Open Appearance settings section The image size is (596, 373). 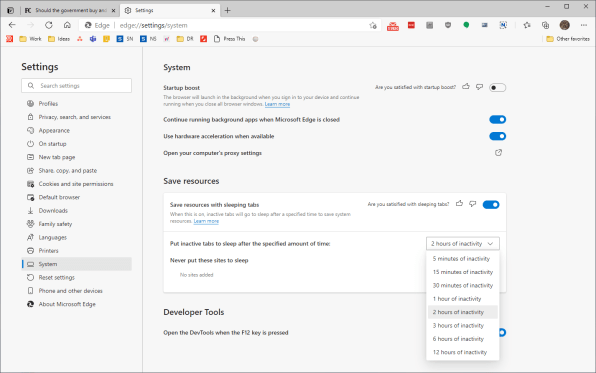tap(76, 130)
